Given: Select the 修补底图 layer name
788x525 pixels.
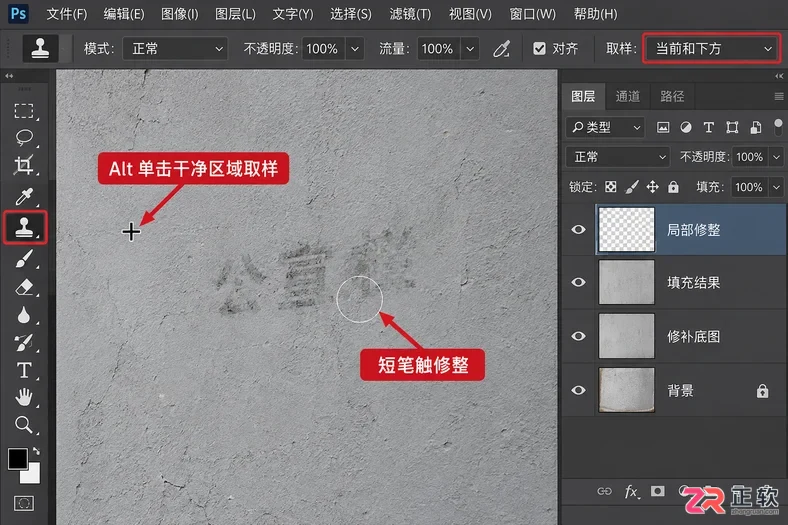Looking at the screenshot, I should coord(694,336).
